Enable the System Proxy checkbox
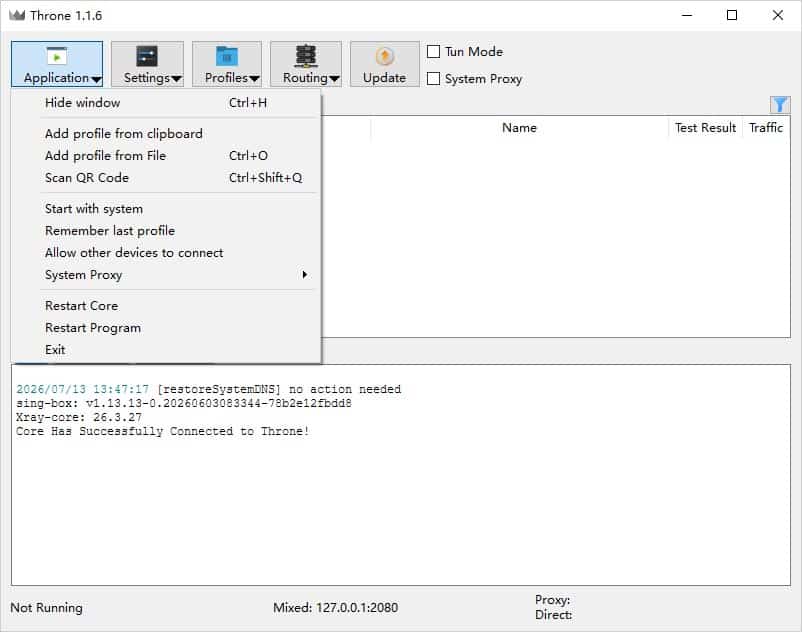The width and height of the screenshot is (802, 632). tap(433, 78)
